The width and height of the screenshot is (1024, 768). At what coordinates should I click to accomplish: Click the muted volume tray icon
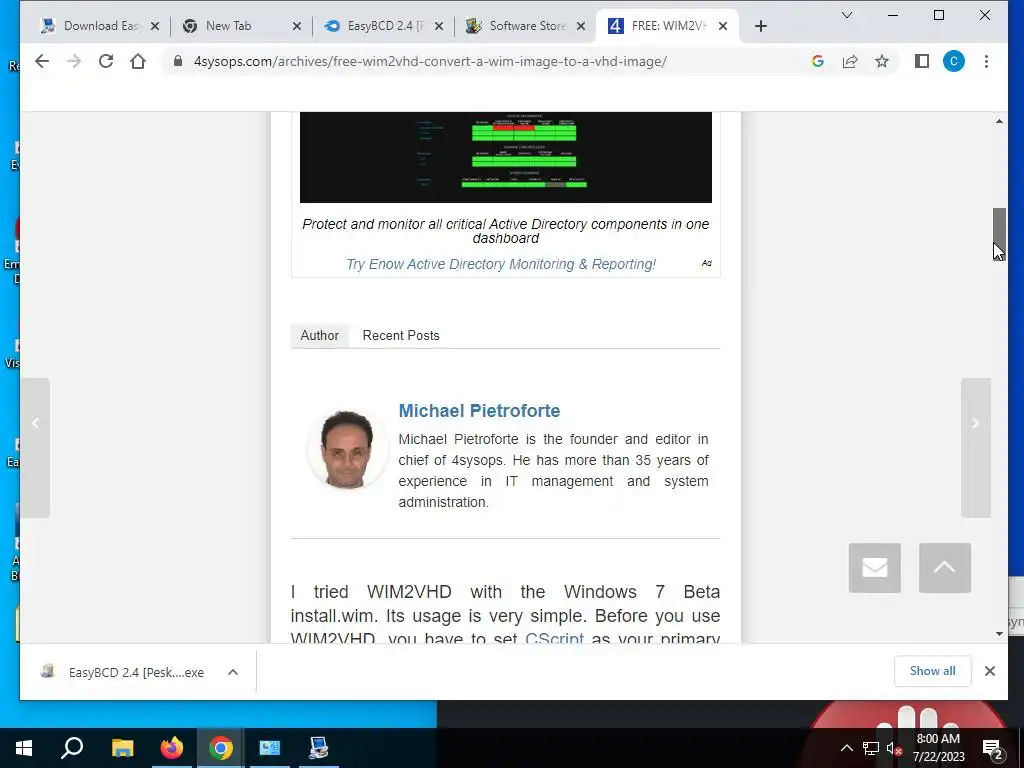[x=893, y=748]
